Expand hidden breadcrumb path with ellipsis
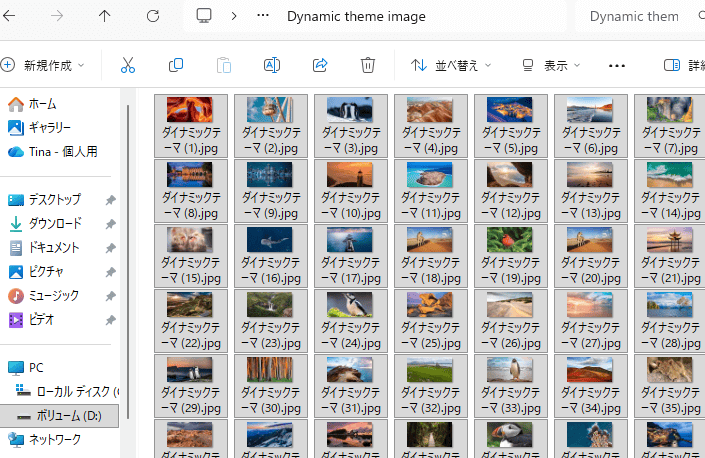Viewport: 705px width, 458px height. pos(263,16)
